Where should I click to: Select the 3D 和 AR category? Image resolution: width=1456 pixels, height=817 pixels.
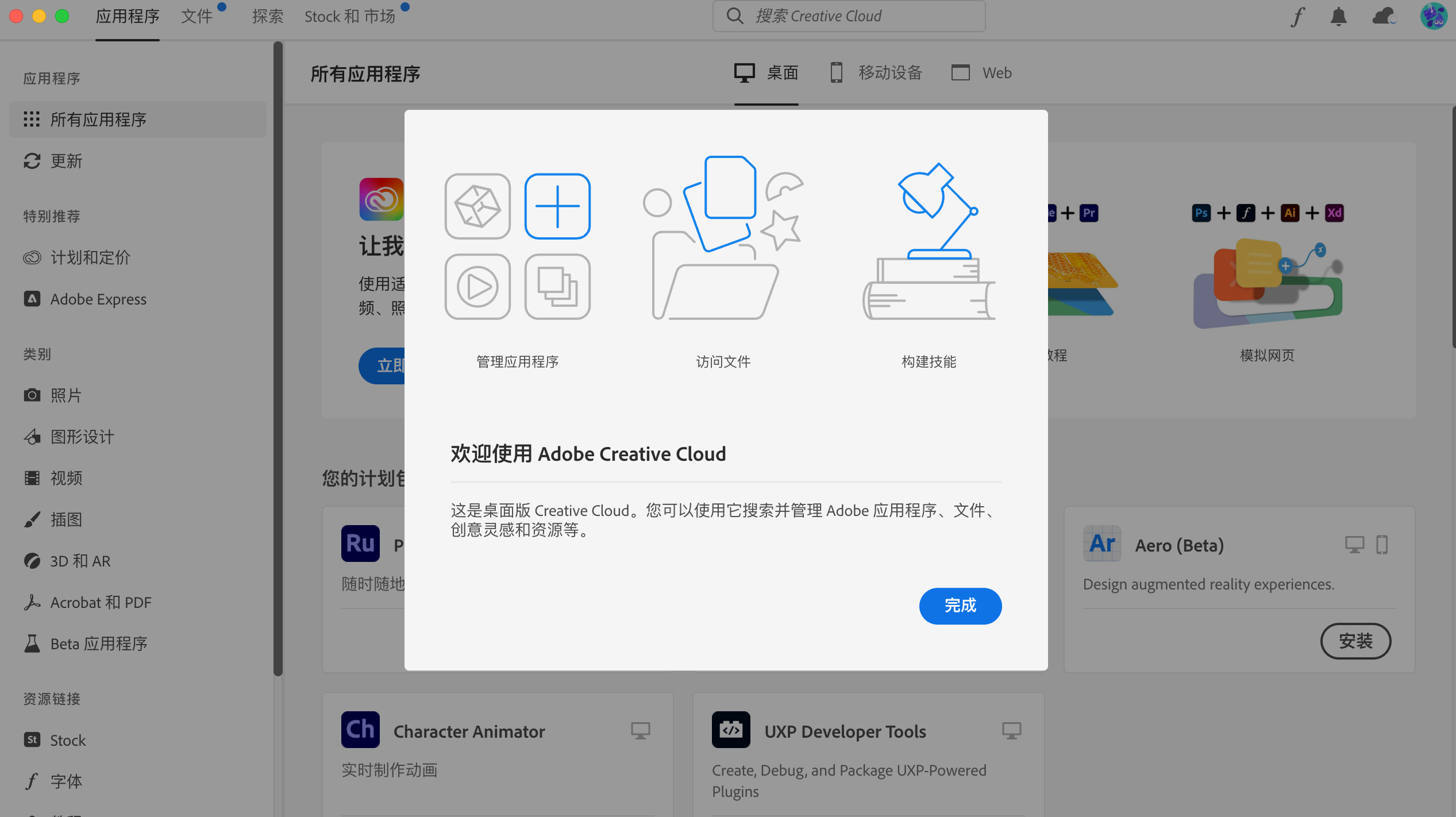[x=138, y=561]
